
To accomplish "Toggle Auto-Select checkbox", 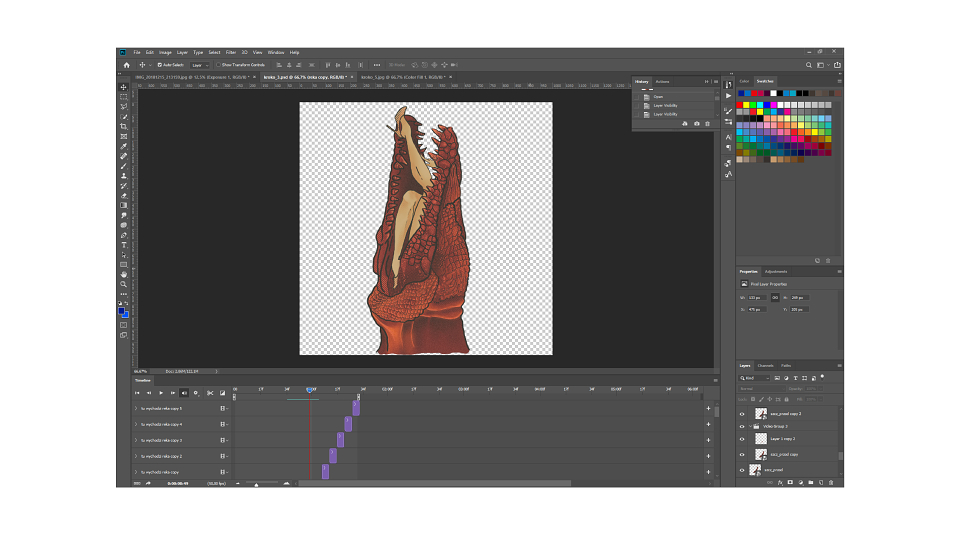I will point(160,65).
